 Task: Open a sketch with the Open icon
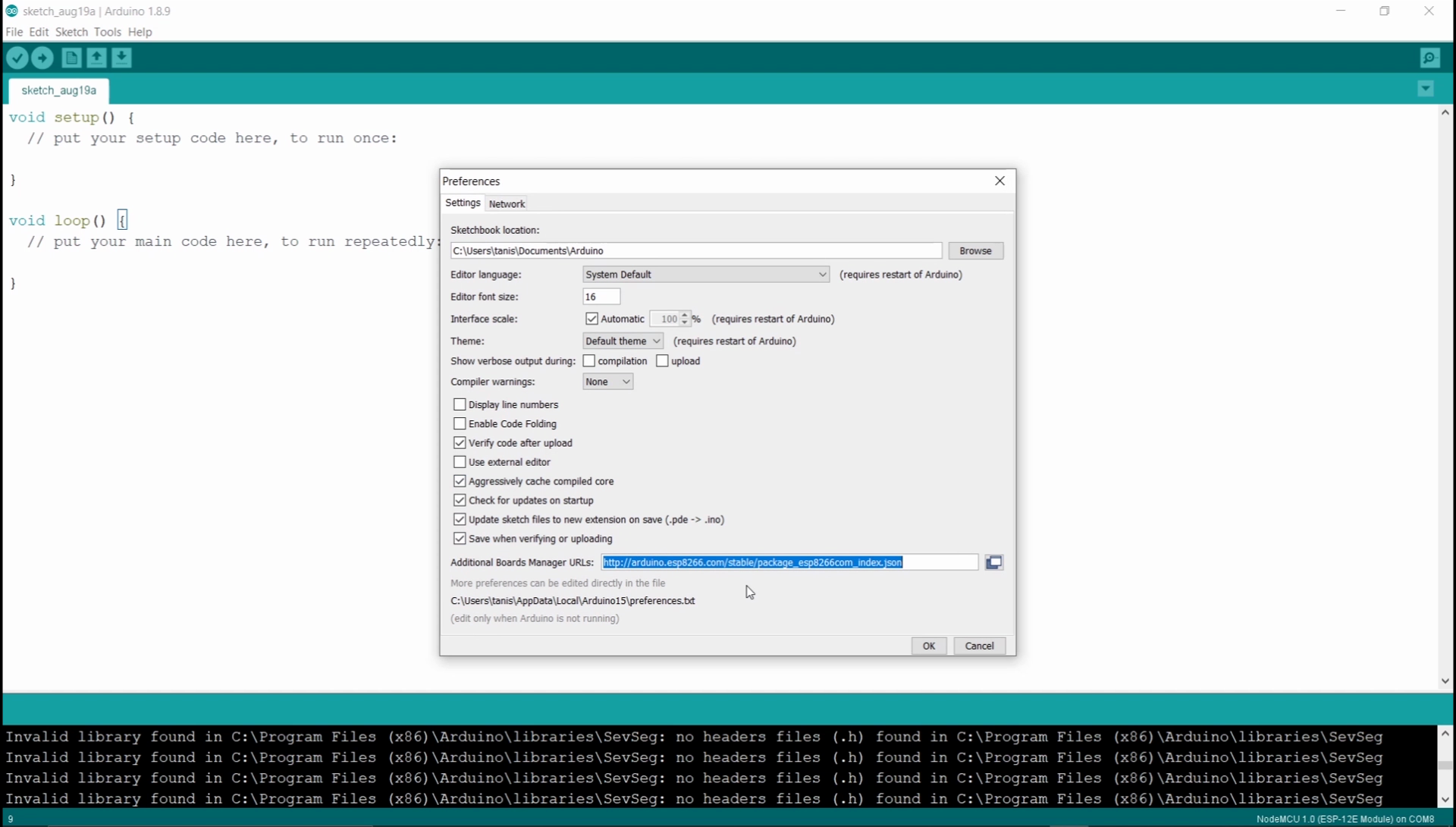pos(96,58)
